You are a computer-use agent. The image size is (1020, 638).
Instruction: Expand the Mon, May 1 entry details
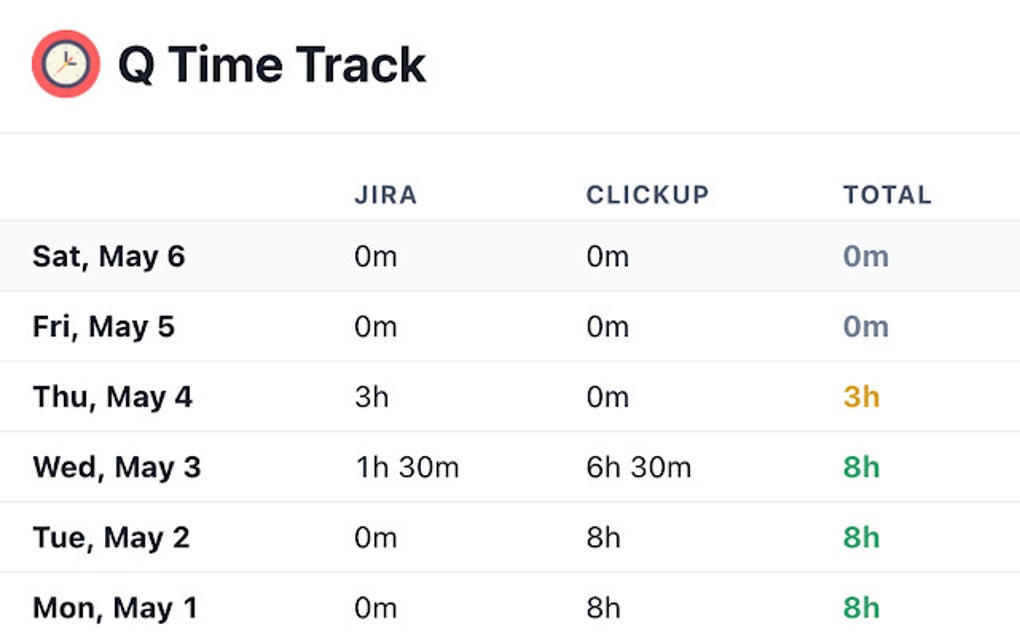114,607
